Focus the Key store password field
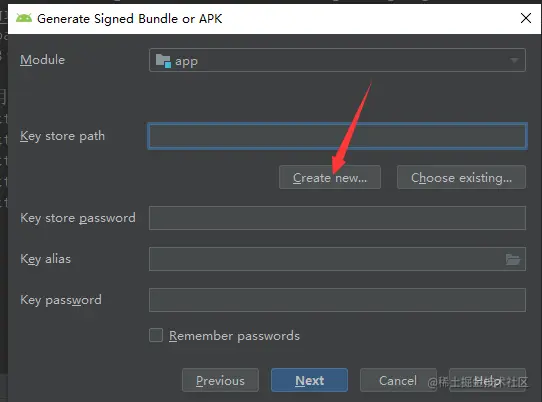Screen dimensions: 542x402 click(337, 218)
